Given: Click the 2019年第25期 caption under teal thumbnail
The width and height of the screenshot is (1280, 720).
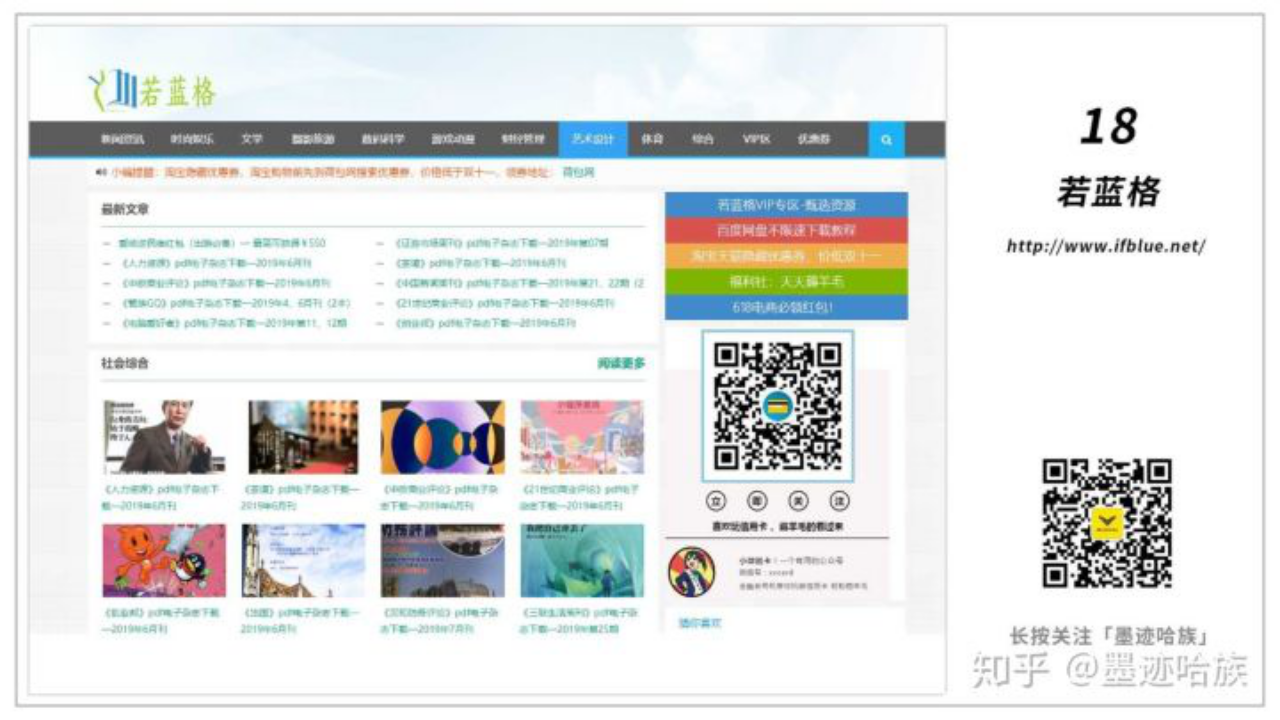Looking at the screenshot, I should pyautogui.click(x=580, y=620).
